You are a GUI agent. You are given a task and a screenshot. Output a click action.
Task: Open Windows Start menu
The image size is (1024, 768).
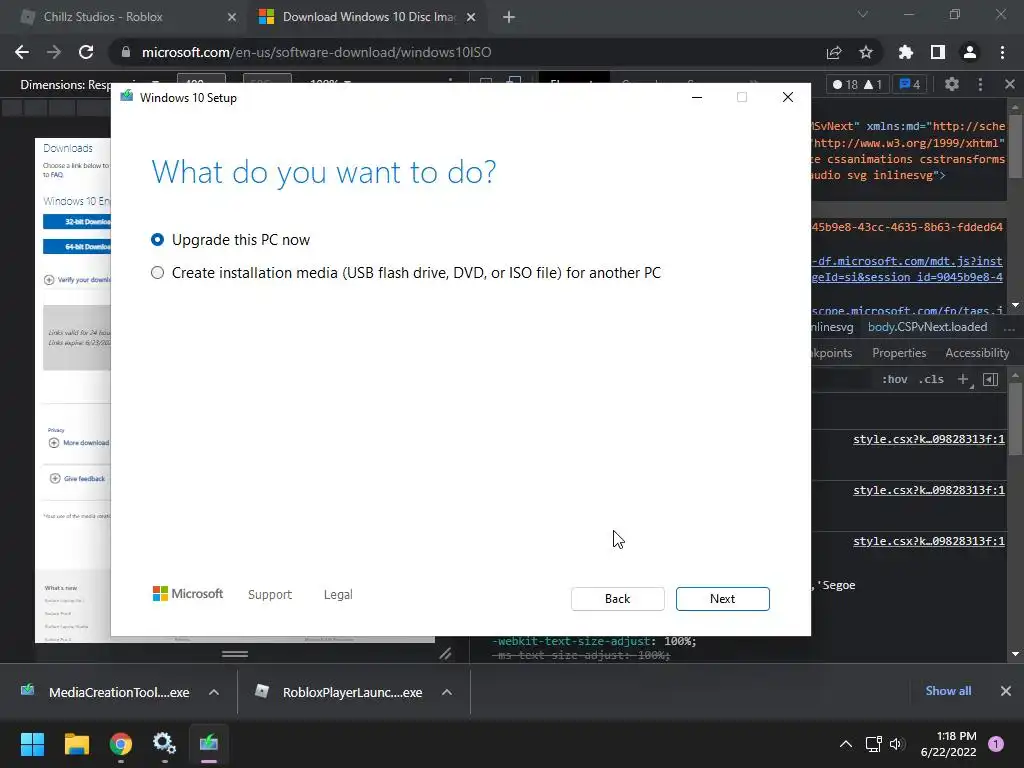point(32,744)
